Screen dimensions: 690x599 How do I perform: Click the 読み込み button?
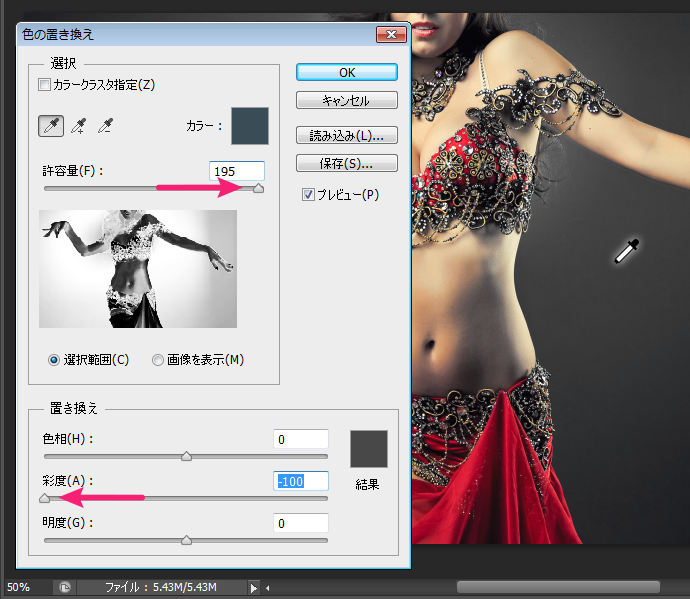tap(346, 135)
